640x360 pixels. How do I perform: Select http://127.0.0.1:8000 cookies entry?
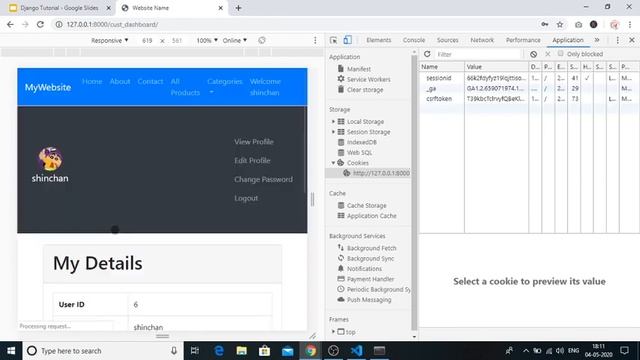[x=368, y=173]
